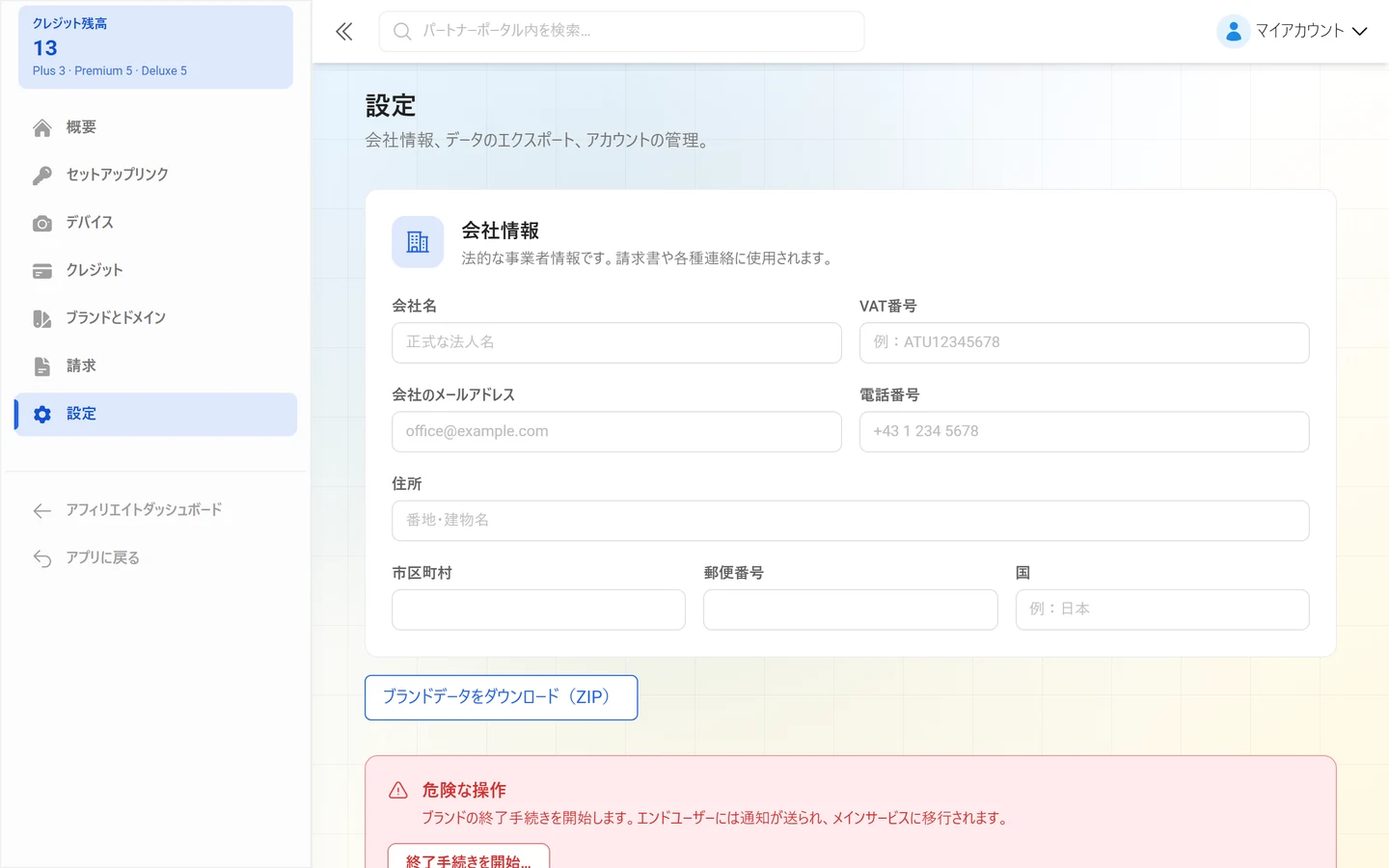
Task: Click the 電話番号 input field
Action: (x=1084, y=432)
